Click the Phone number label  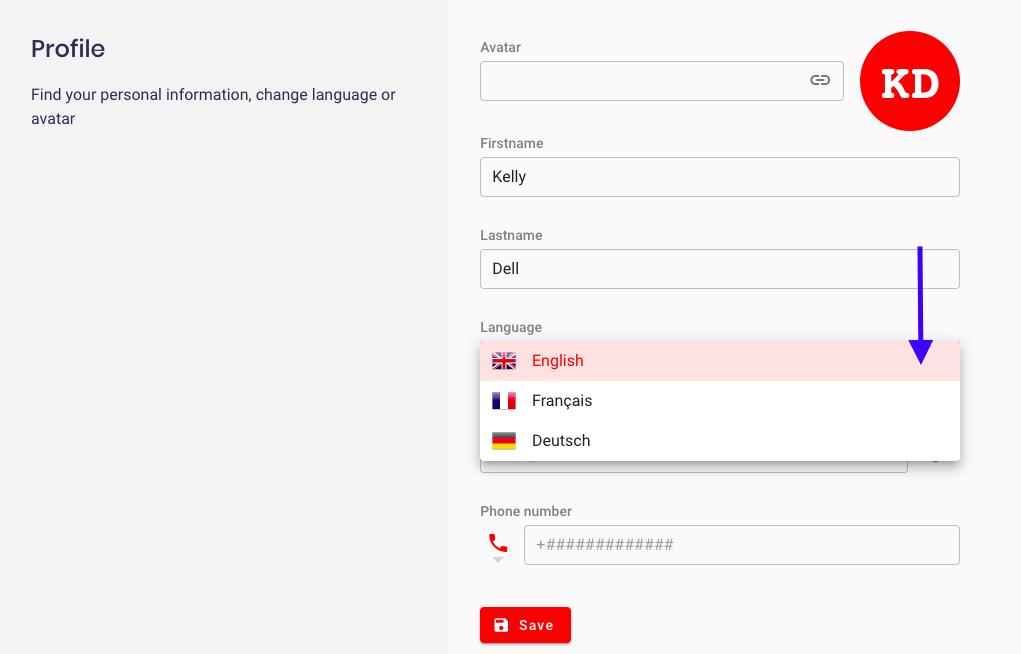(x=526, y=511)
